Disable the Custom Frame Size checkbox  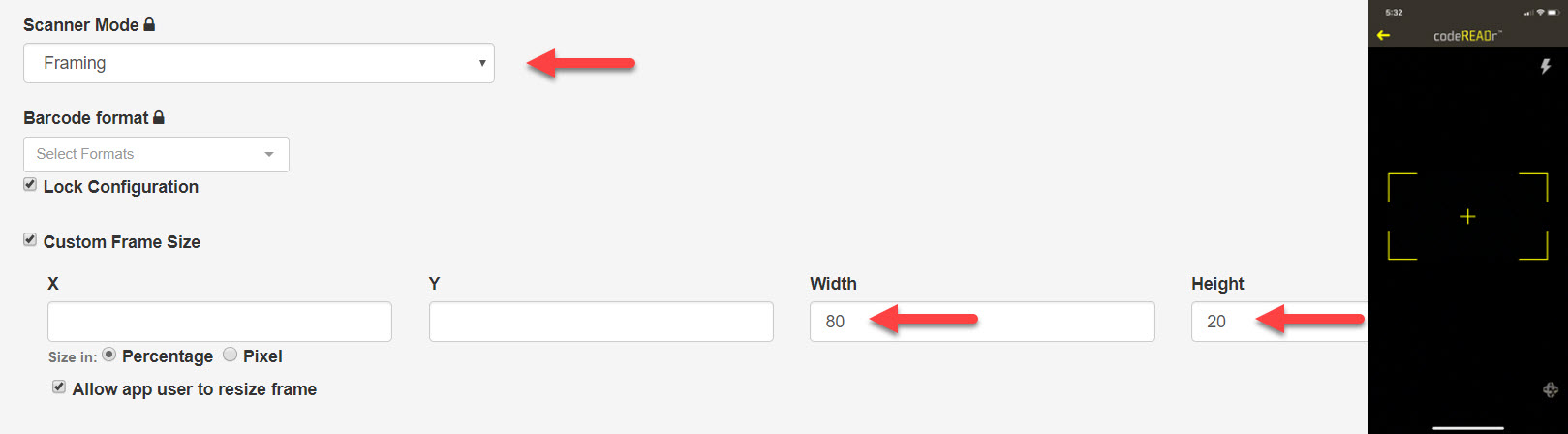pyautogui.click(x=30, y=240)
